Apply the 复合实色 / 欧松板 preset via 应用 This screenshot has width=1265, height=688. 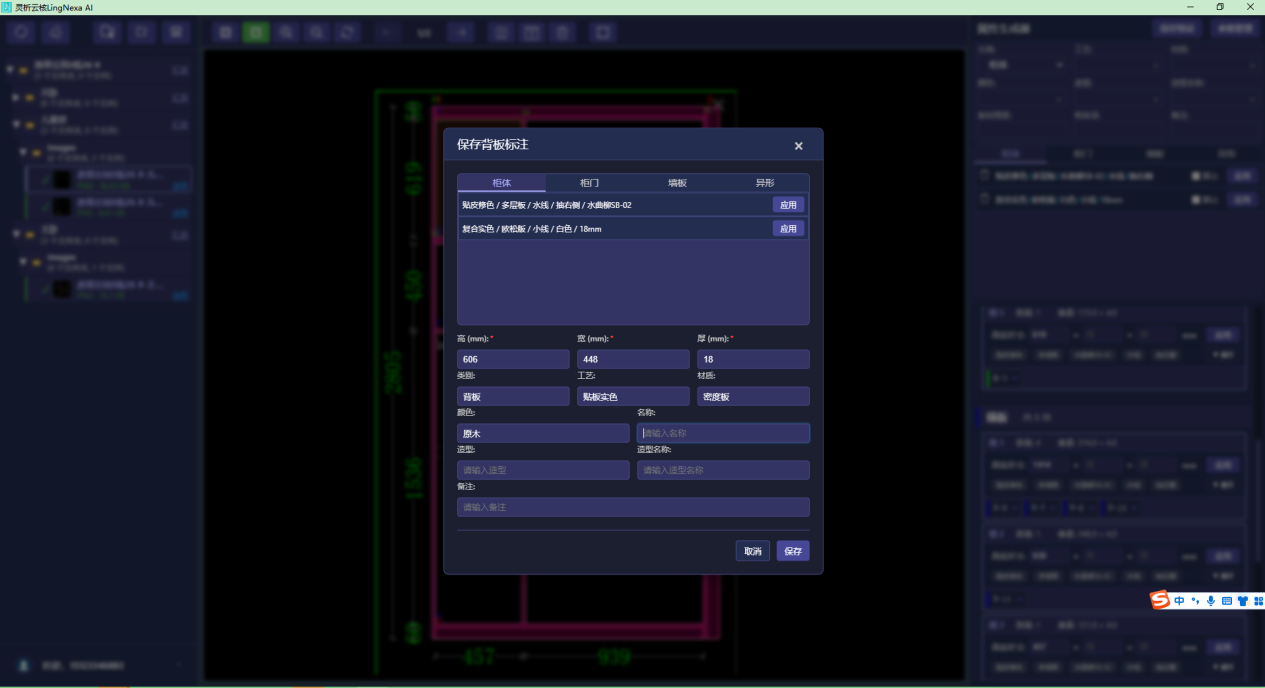(x=788, y=229)
